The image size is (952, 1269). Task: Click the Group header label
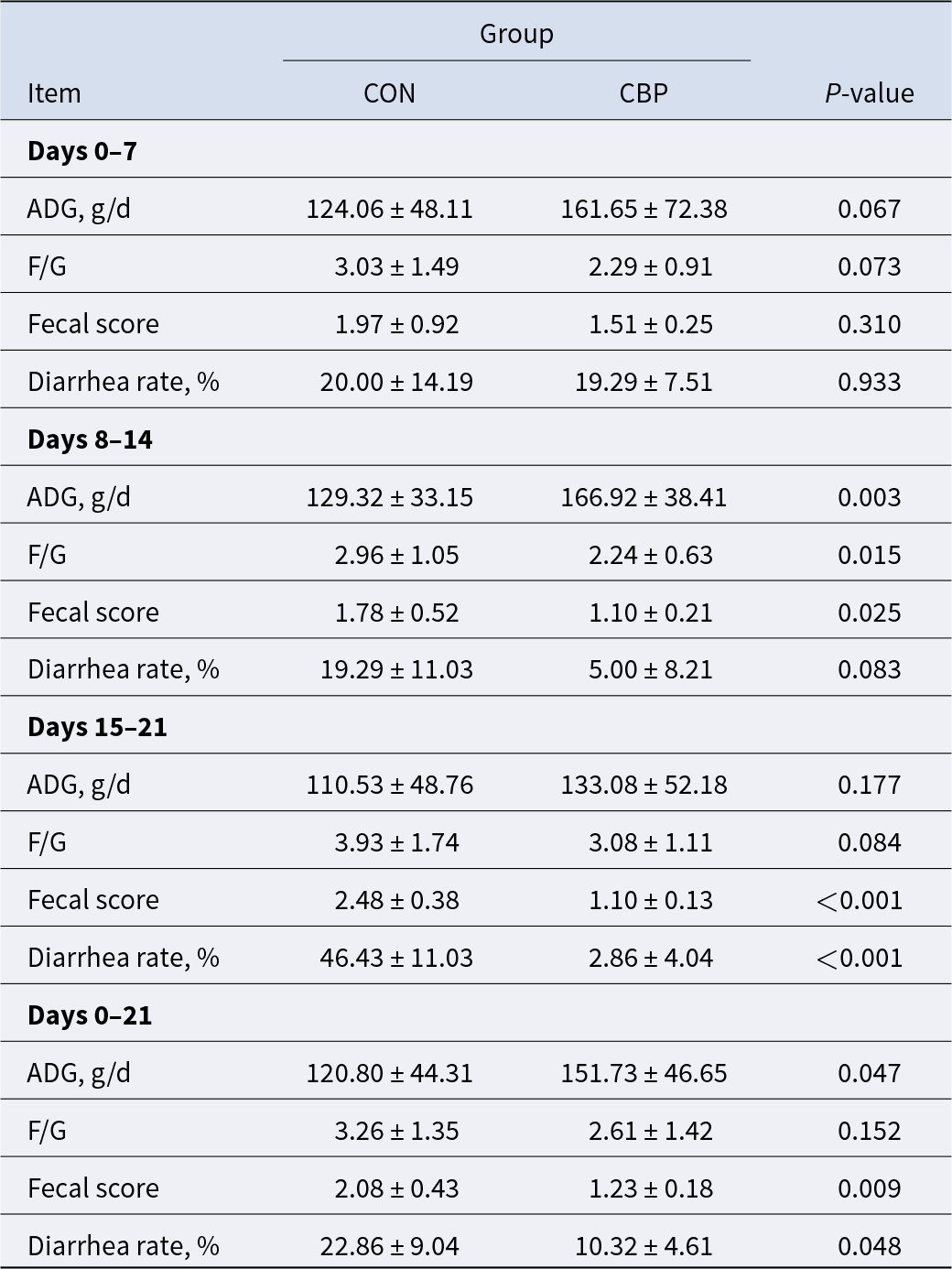[516, 34]
